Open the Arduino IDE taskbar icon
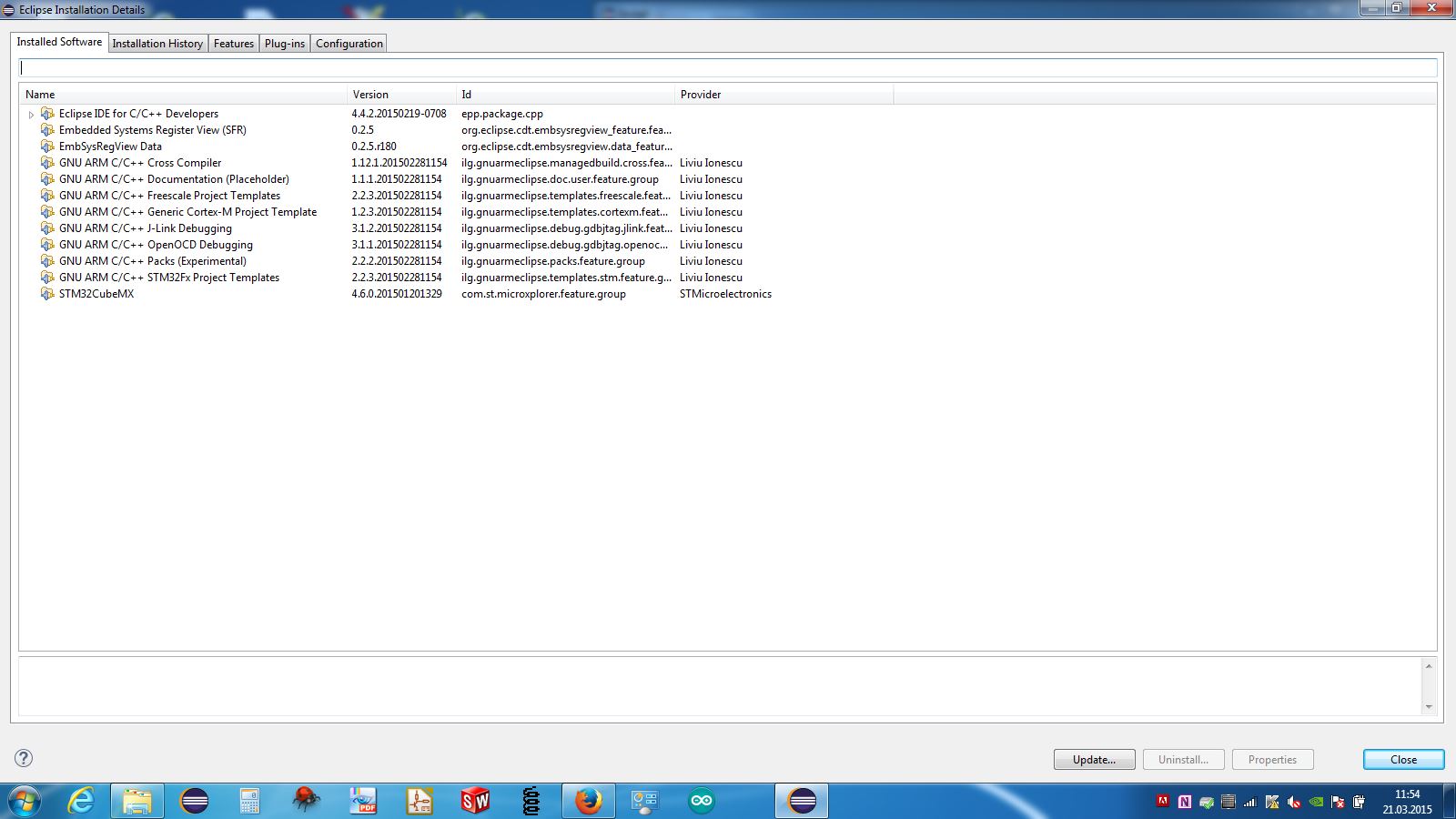1456x819 pixels. (x=702, y=802)
